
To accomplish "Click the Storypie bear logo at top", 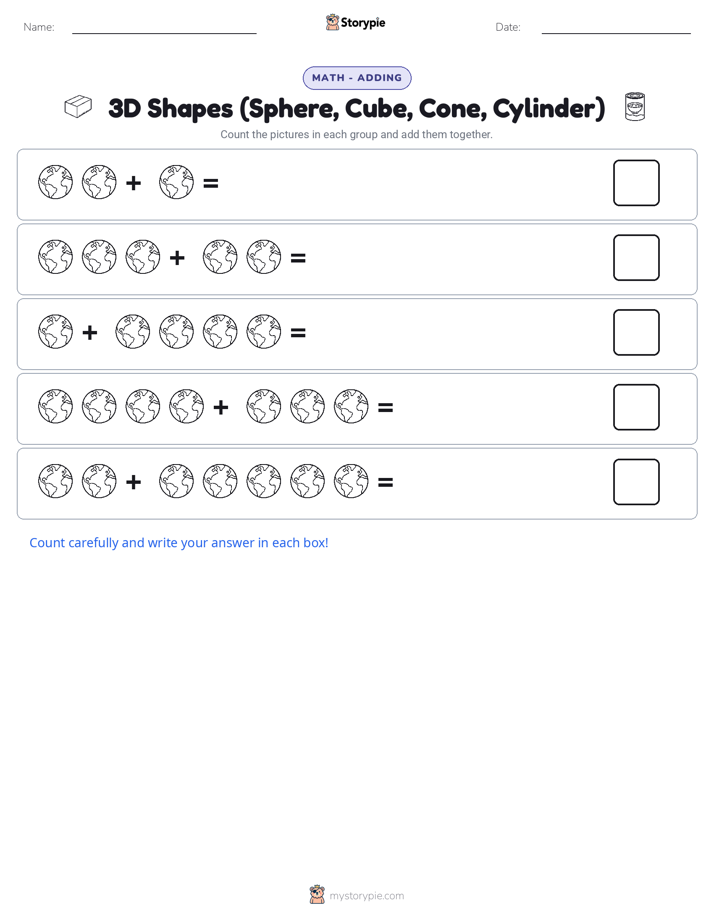I will (x=332, y=22).
